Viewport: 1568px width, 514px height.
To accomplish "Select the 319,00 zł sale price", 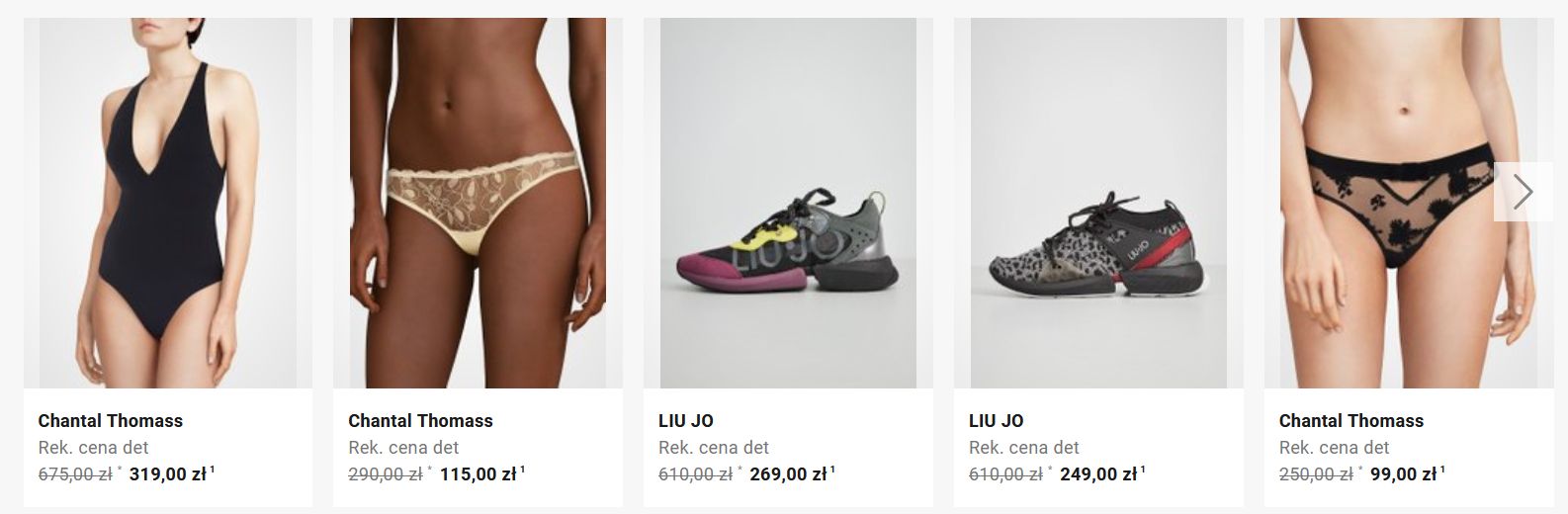I will pos(167,473).
